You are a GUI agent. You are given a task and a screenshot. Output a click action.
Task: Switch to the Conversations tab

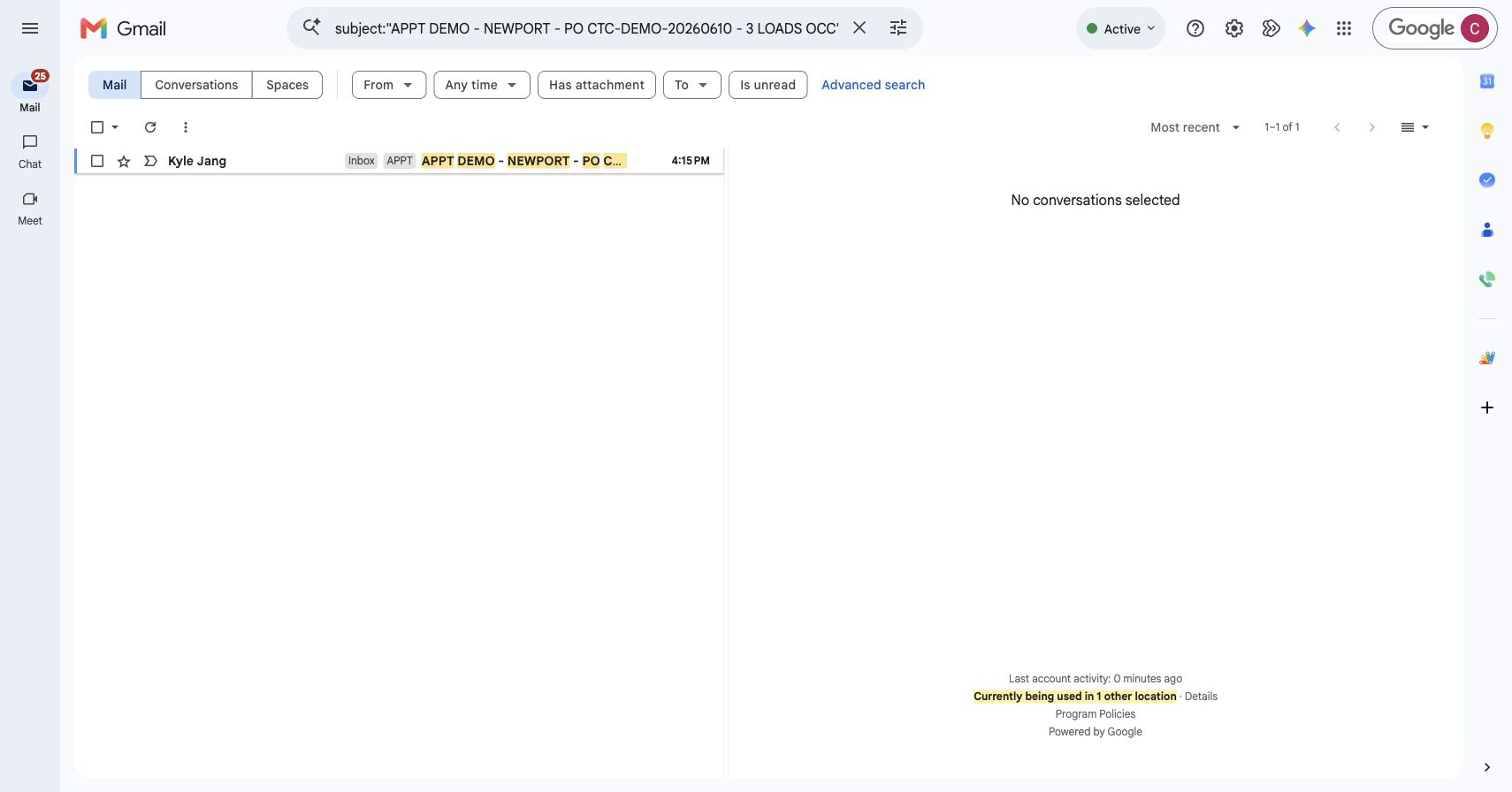click(196, 85)
